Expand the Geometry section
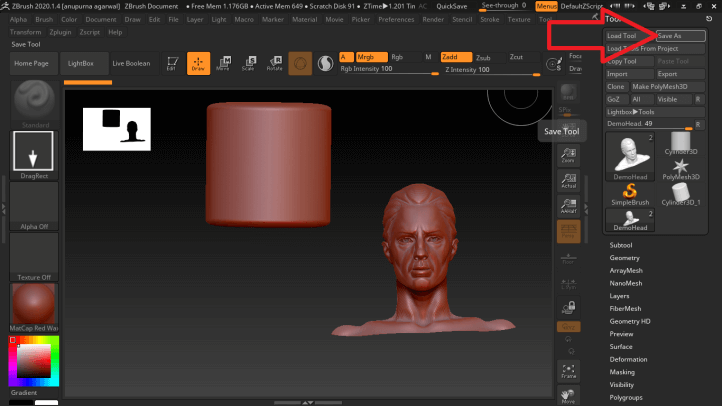The image size is (722, 406). point(625,258)
